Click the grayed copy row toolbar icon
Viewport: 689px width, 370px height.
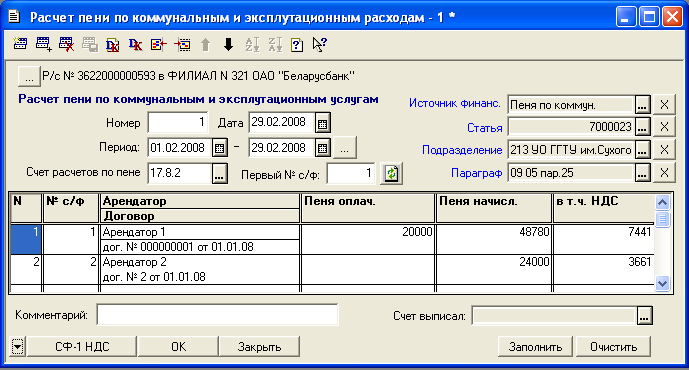90,44
